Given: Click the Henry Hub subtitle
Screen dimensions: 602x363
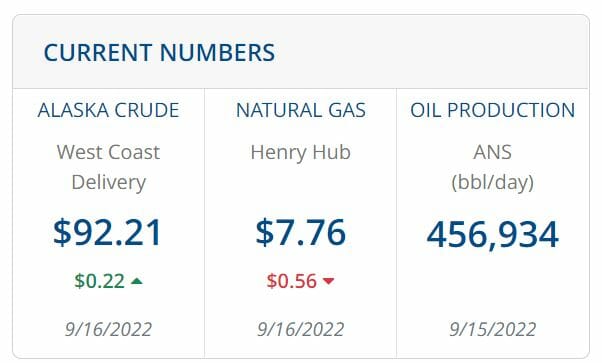Looking at the screenshot, I should click(x=301, y=152).
